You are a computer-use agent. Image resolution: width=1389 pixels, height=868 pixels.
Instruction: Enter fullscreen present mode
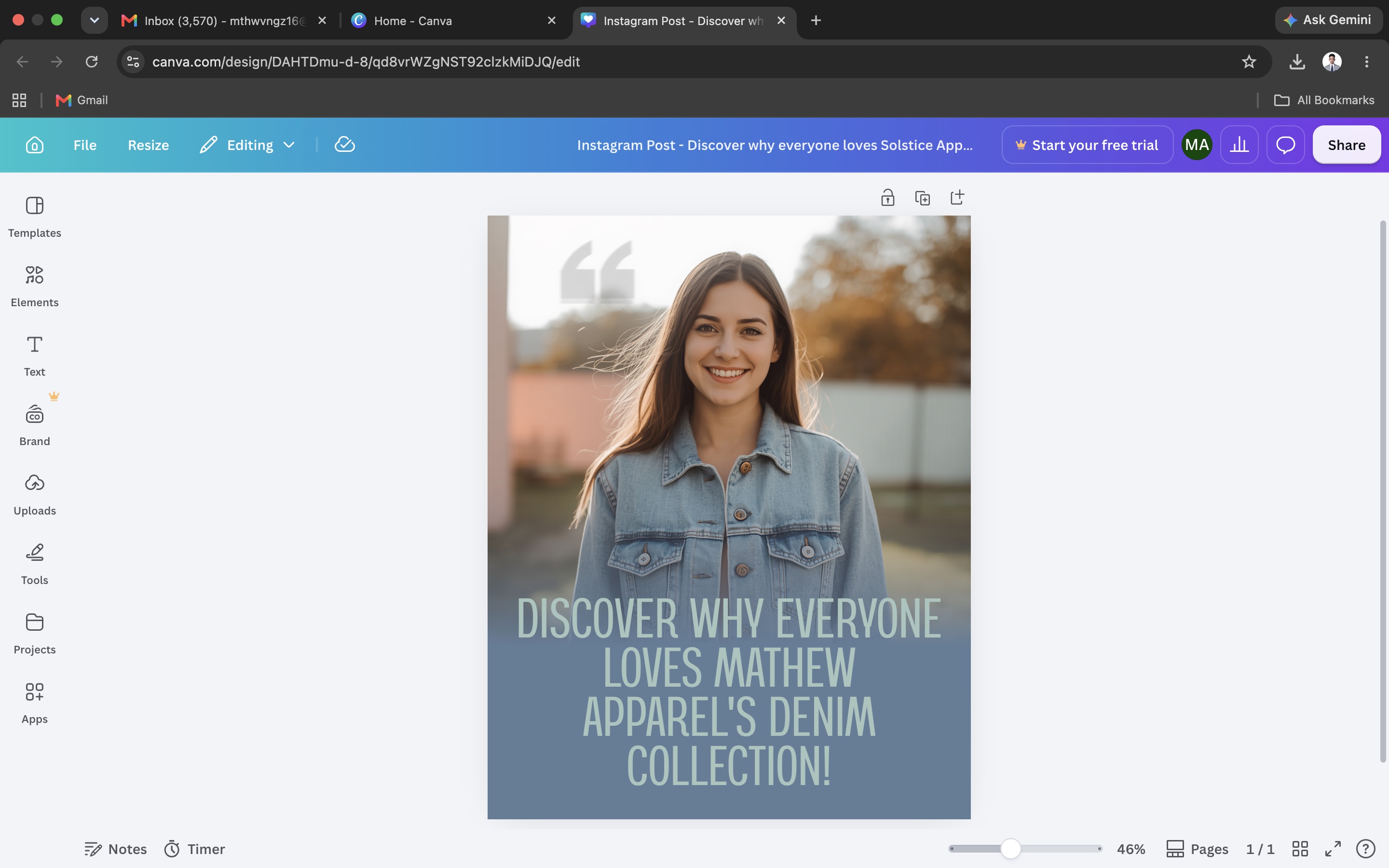click(x=1333, y=849)
